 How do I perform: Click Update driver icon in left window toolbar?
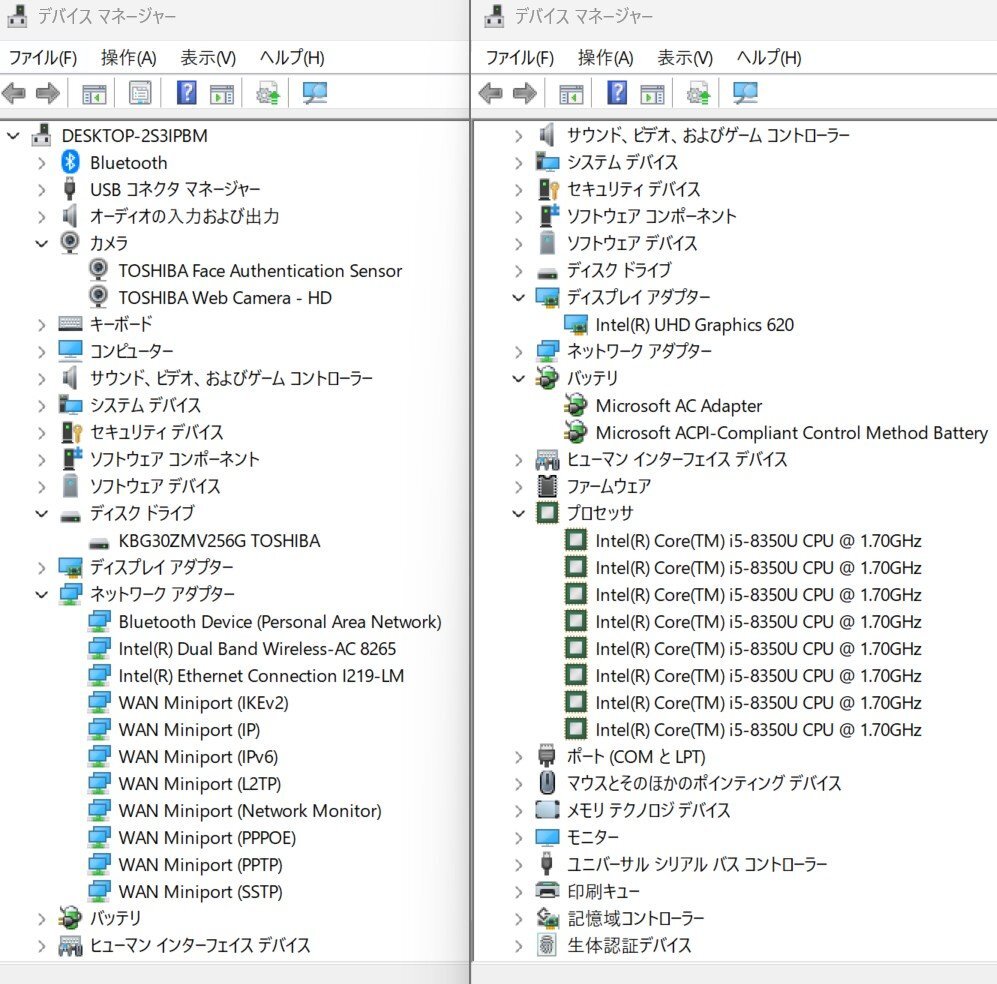268,93
